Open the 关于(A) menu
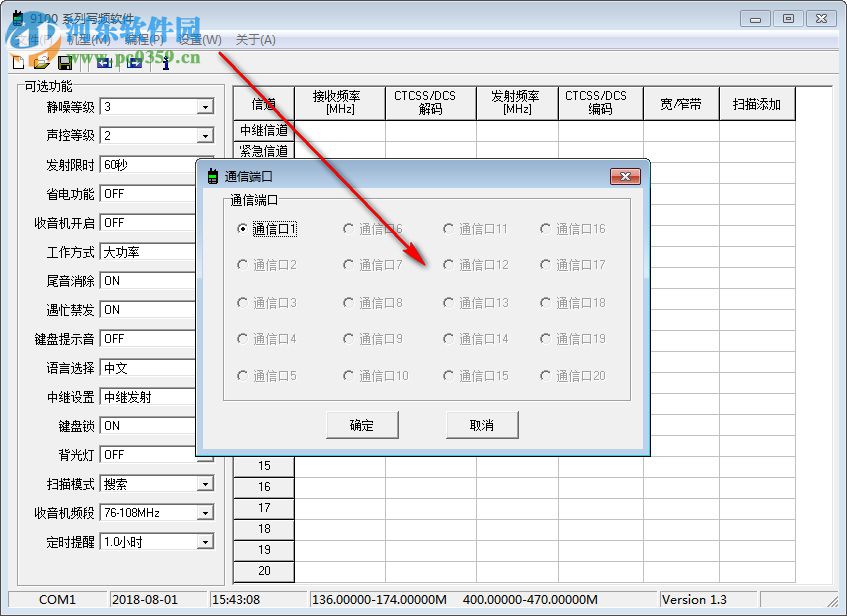The width and height of the screenshot is (847, 616). (256, 40)
